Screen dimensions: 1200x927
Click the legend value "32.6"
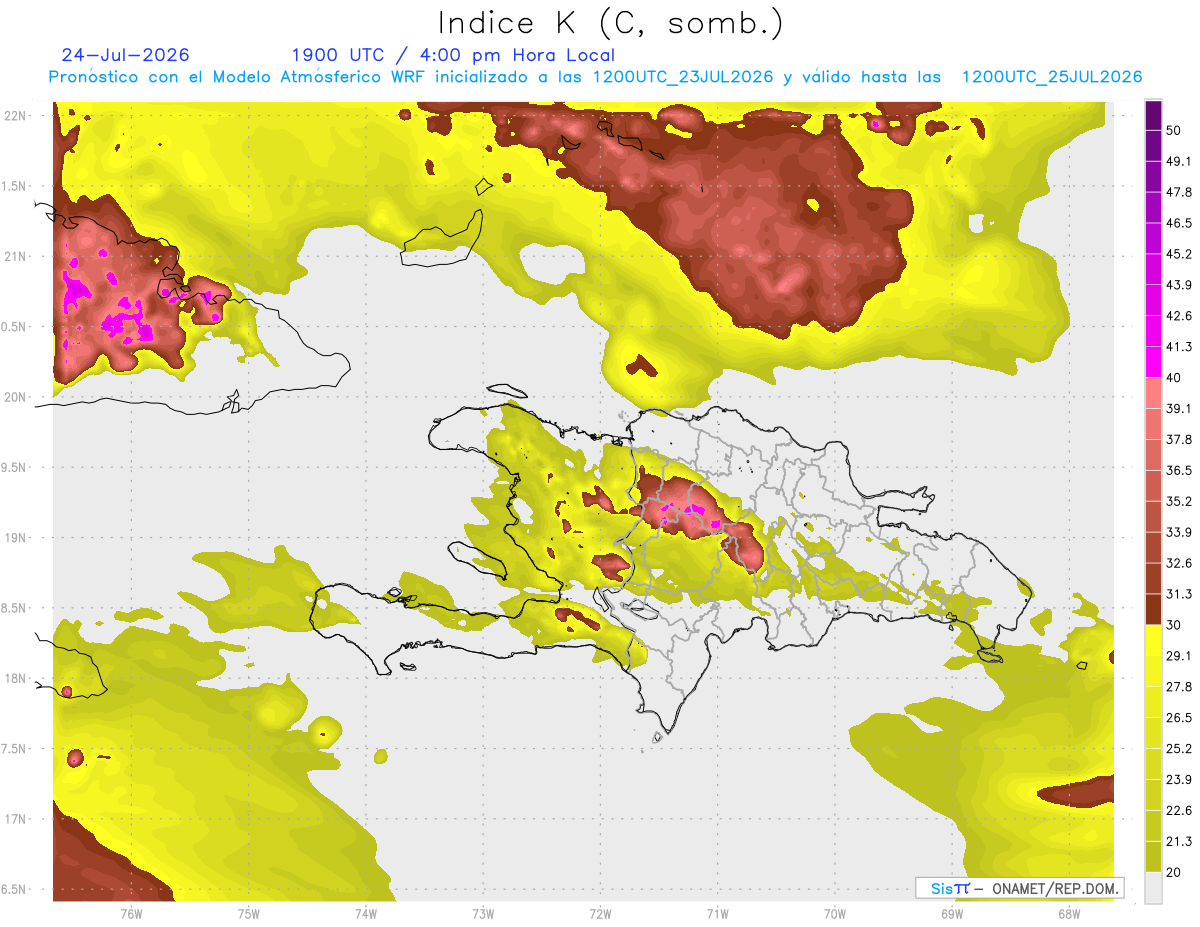(x=1179, y=563)
